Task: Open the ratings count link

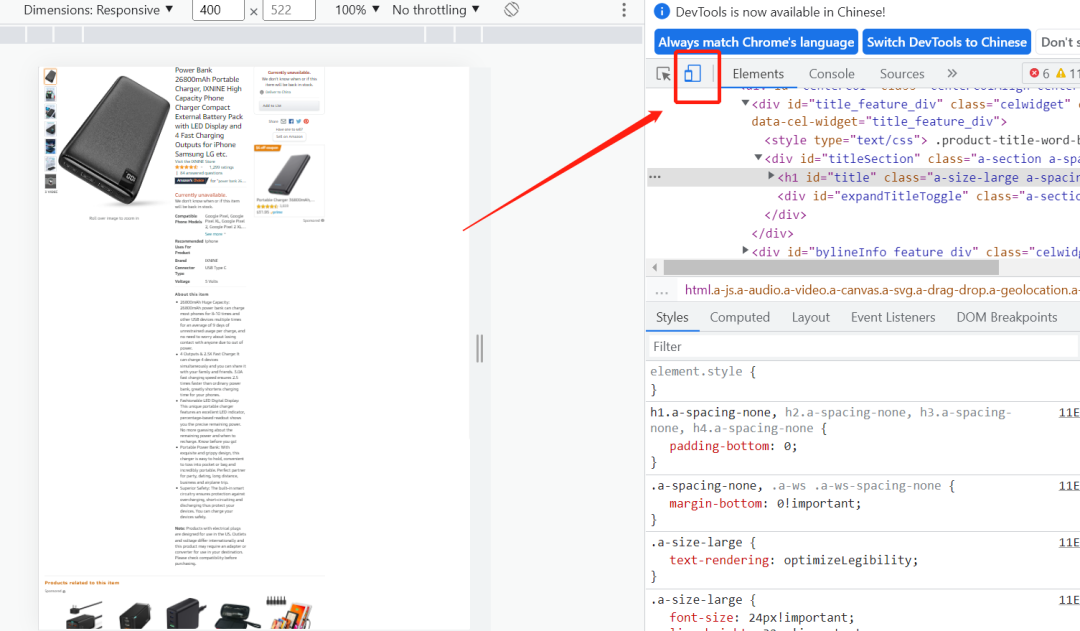Action: pyautogui.click(x=221, y=167)
